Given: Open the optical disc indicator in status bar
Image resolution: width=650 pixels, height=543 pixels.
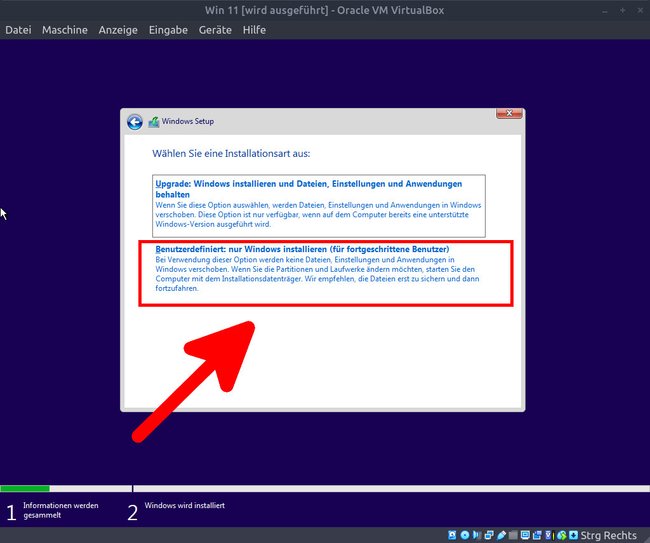Looking at the screenshot, I should click(x=465, y=535).
